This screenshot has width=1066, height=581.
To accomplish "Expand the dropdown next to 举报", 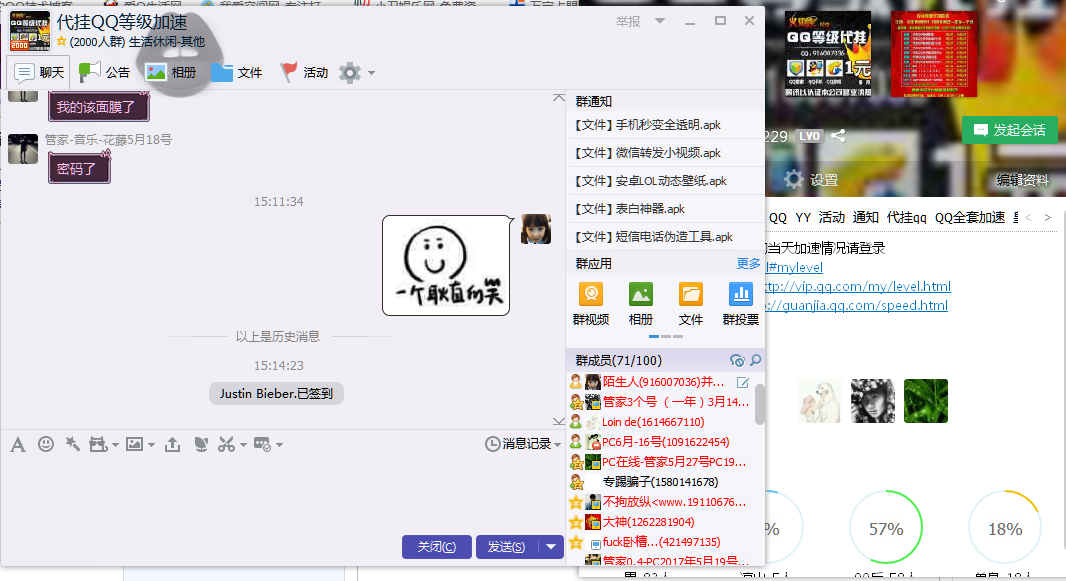I will coord(659,21).
